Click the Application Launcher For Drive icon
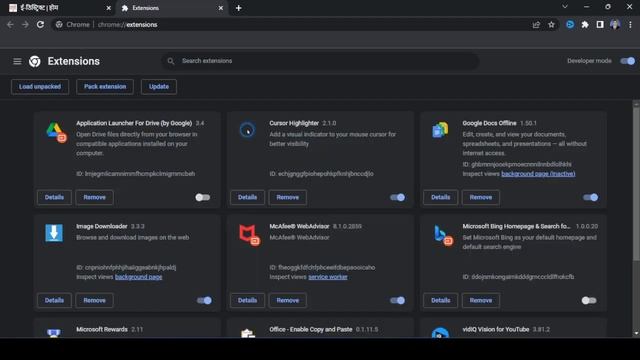 [56, 132]
